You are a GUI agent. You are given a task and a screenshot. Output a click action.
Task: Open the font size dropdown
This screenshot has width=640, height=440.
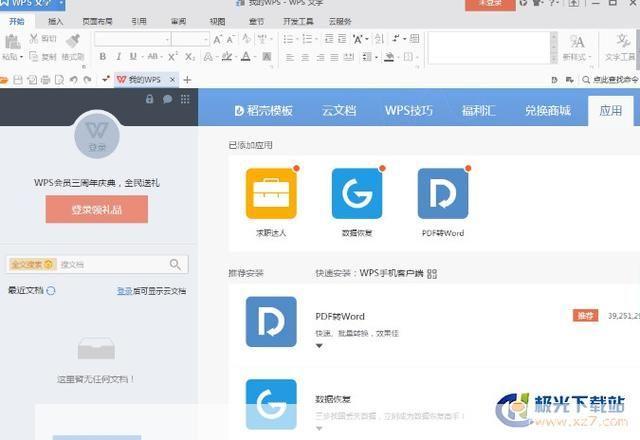coord(206,40)
